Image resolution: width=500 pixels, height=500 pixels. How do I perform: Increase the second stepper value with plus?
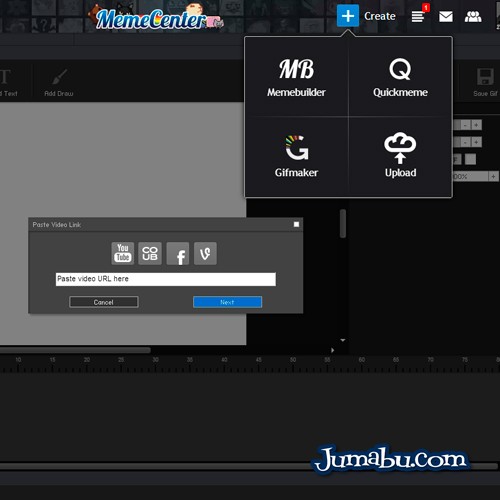pyautogui.click(x=476, y=142)
